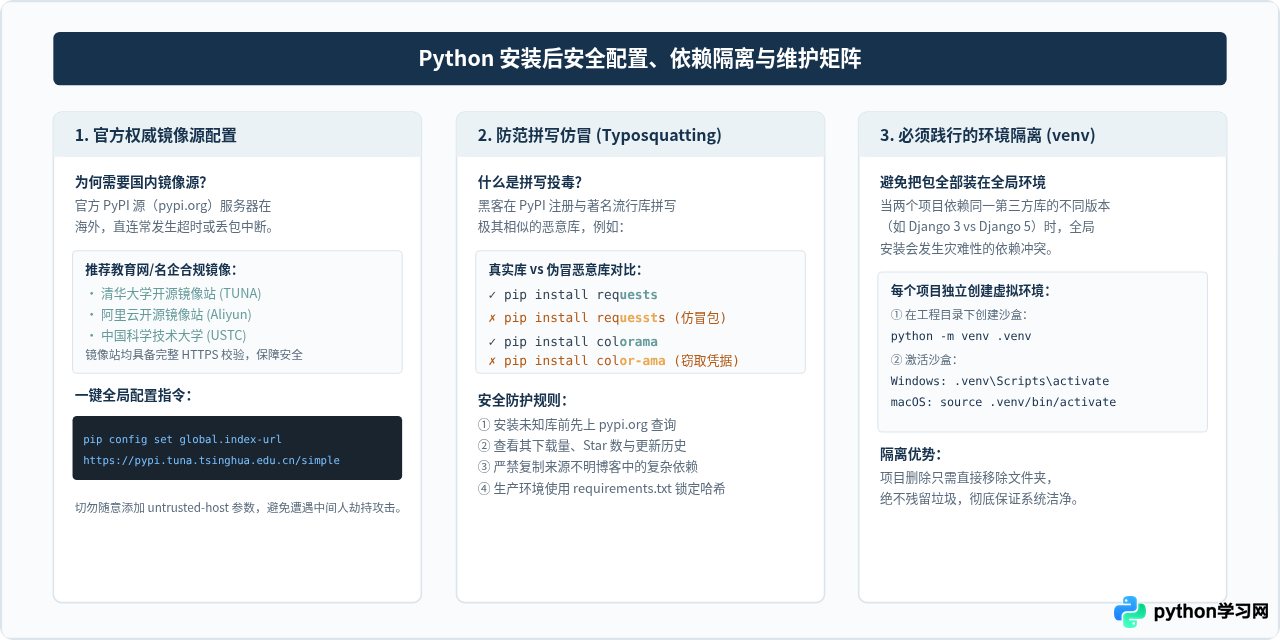1280x640 pixels.
Task: Click the command 'python -m venv .venv'
Action: point(961,336)
